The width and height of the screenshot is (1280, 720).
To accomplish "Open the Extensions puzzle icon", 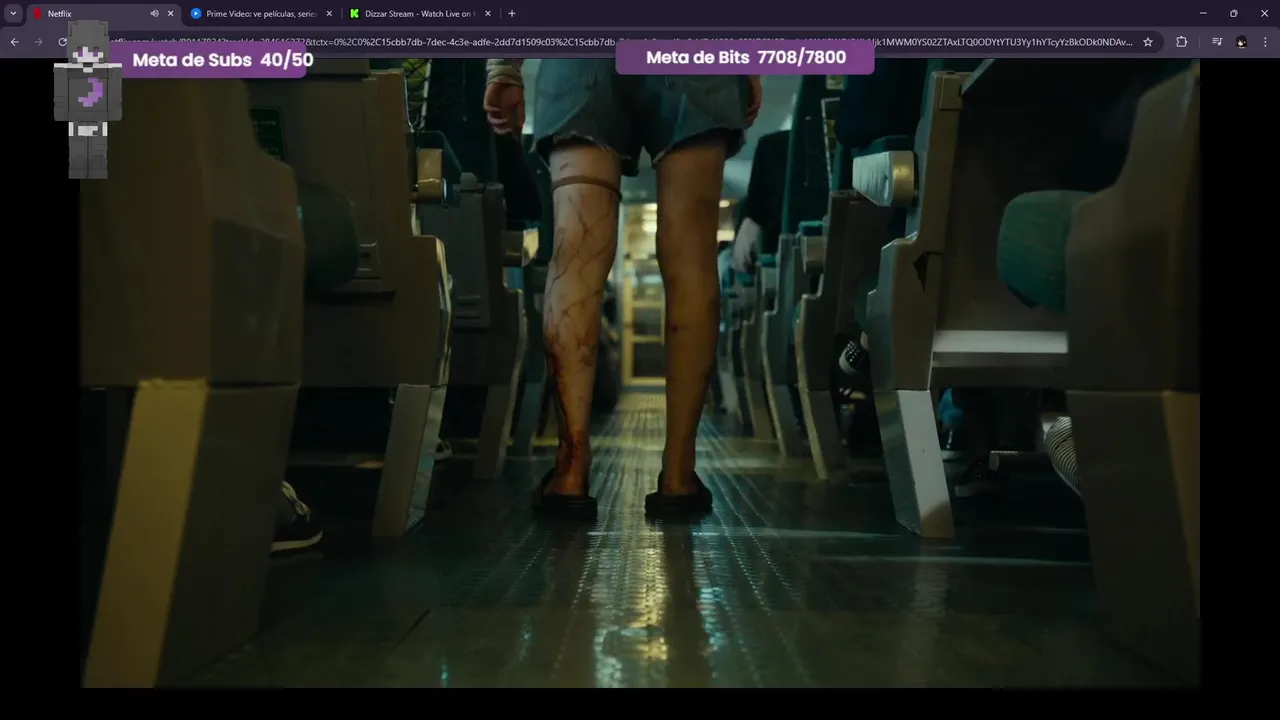I will 1181,42.
